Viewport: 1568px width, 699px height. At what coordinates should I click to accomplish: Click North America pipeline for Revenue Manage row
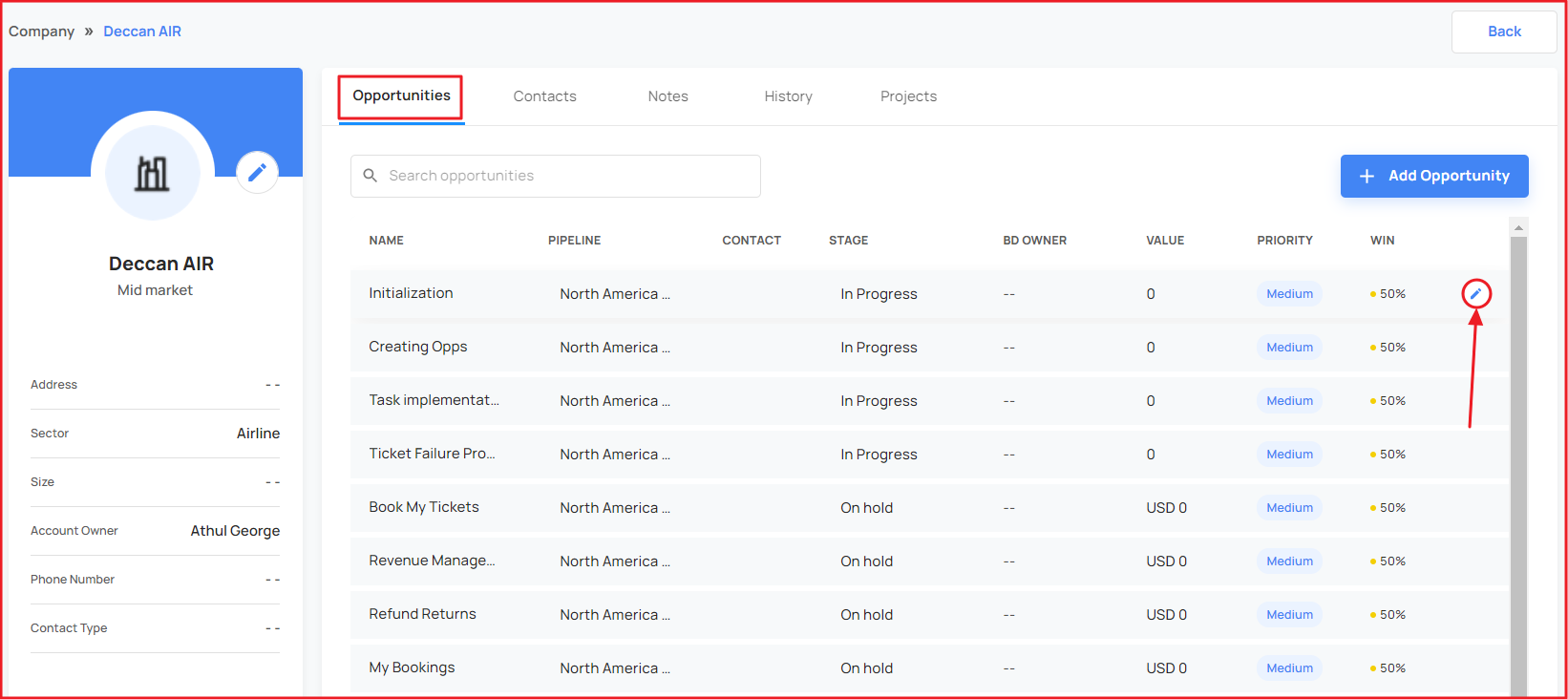615,561
